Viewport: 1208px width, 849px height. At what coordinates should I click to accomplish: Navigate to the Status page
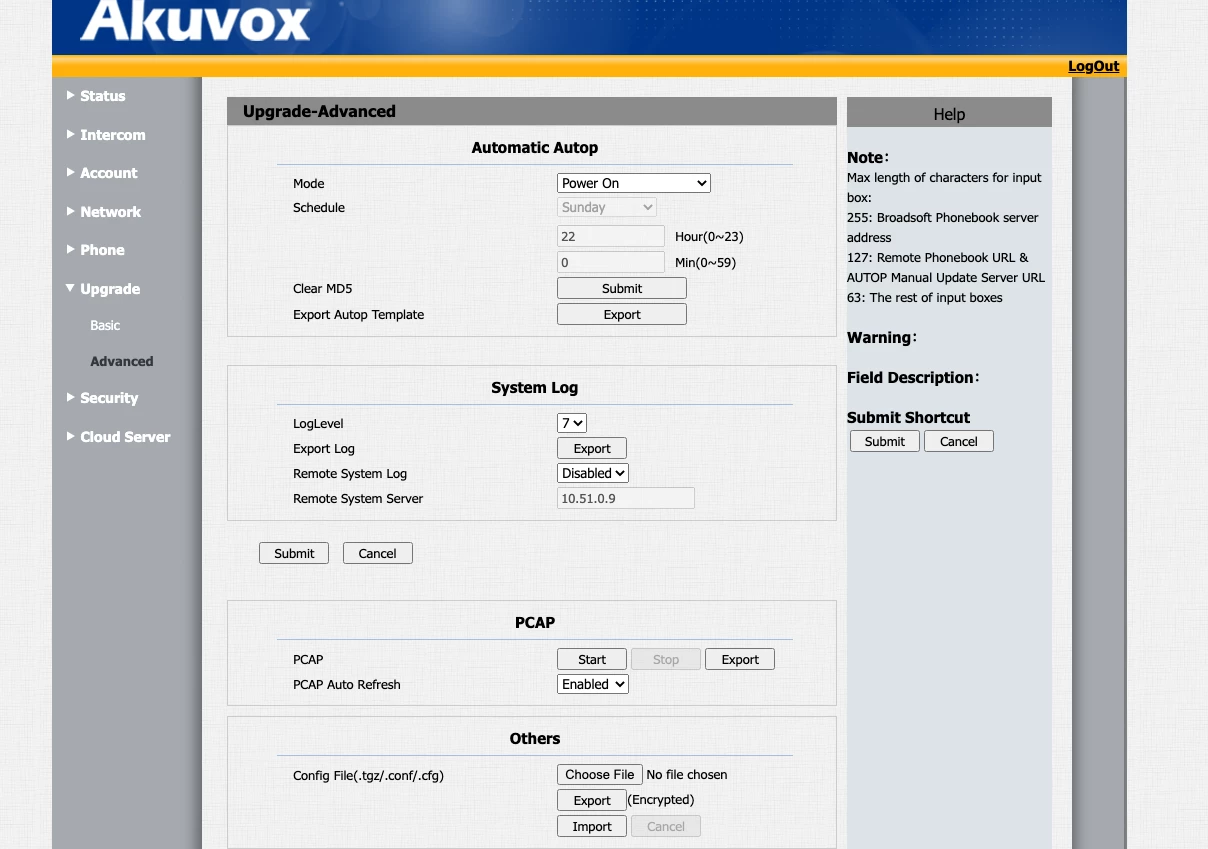point(102,96)
